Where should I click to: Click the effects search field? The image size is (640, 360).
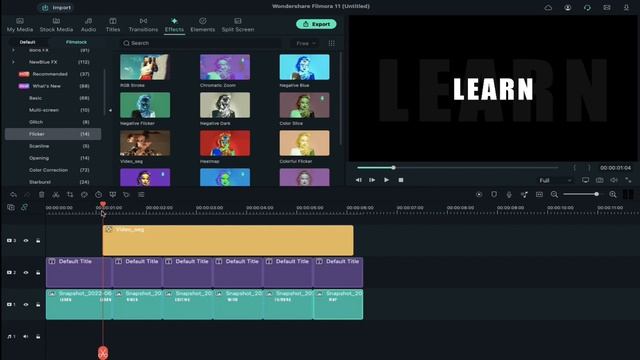point(201,43)
